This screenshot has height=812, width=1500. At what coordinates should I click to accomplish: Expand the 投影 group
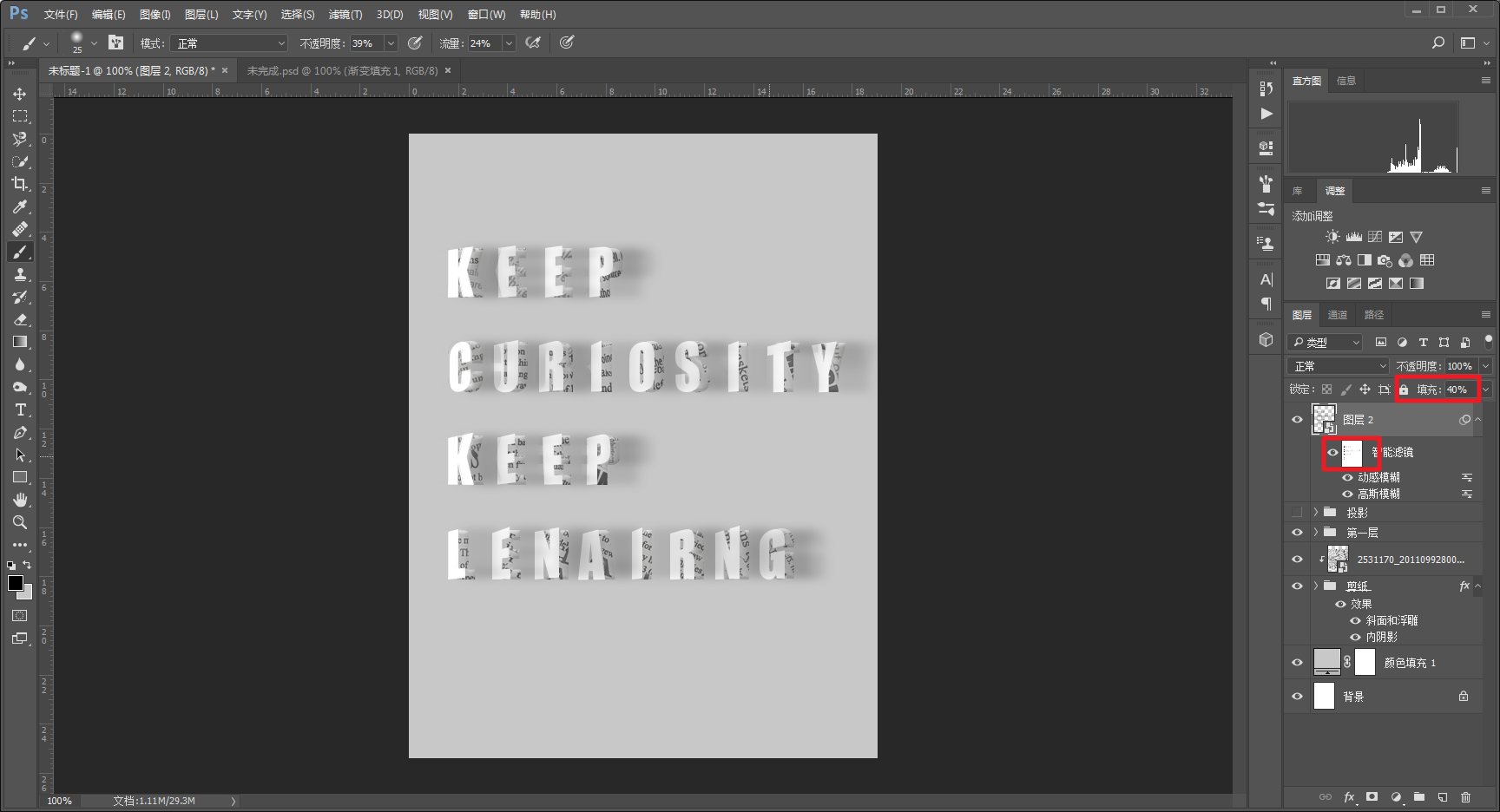pyautogui.click(x=1315, y=512)
